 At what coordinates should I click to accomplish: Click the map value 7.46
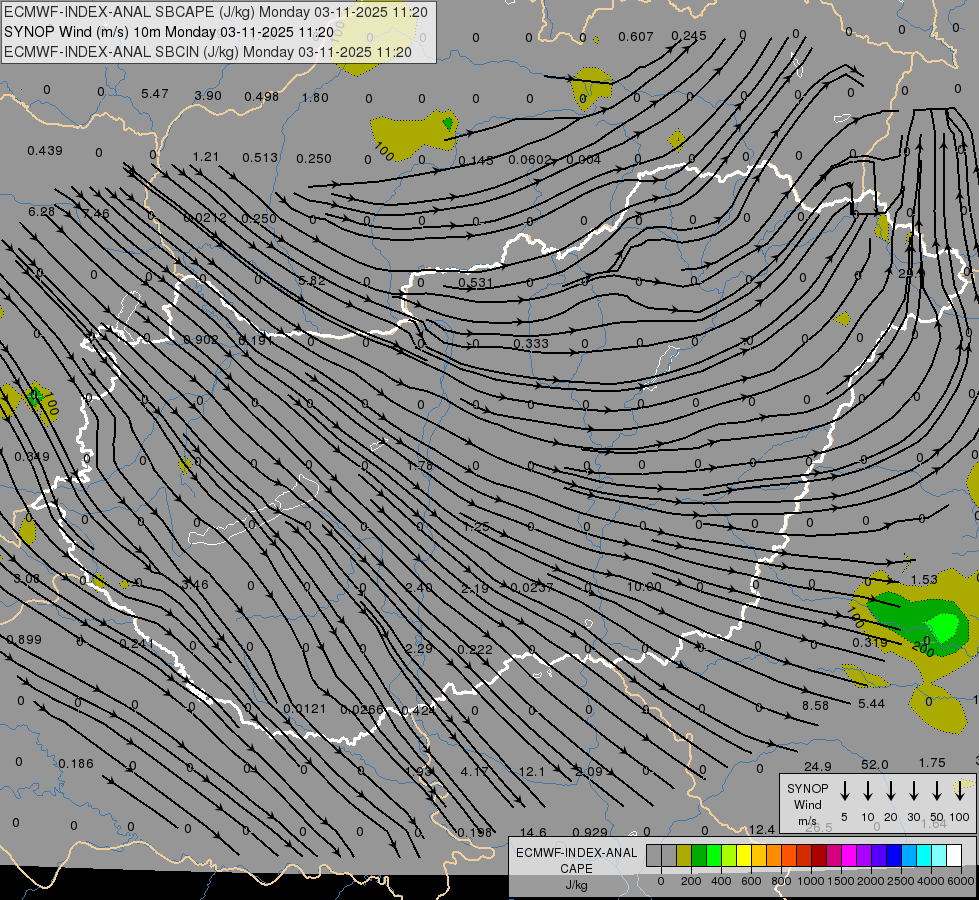pos(96,214)
